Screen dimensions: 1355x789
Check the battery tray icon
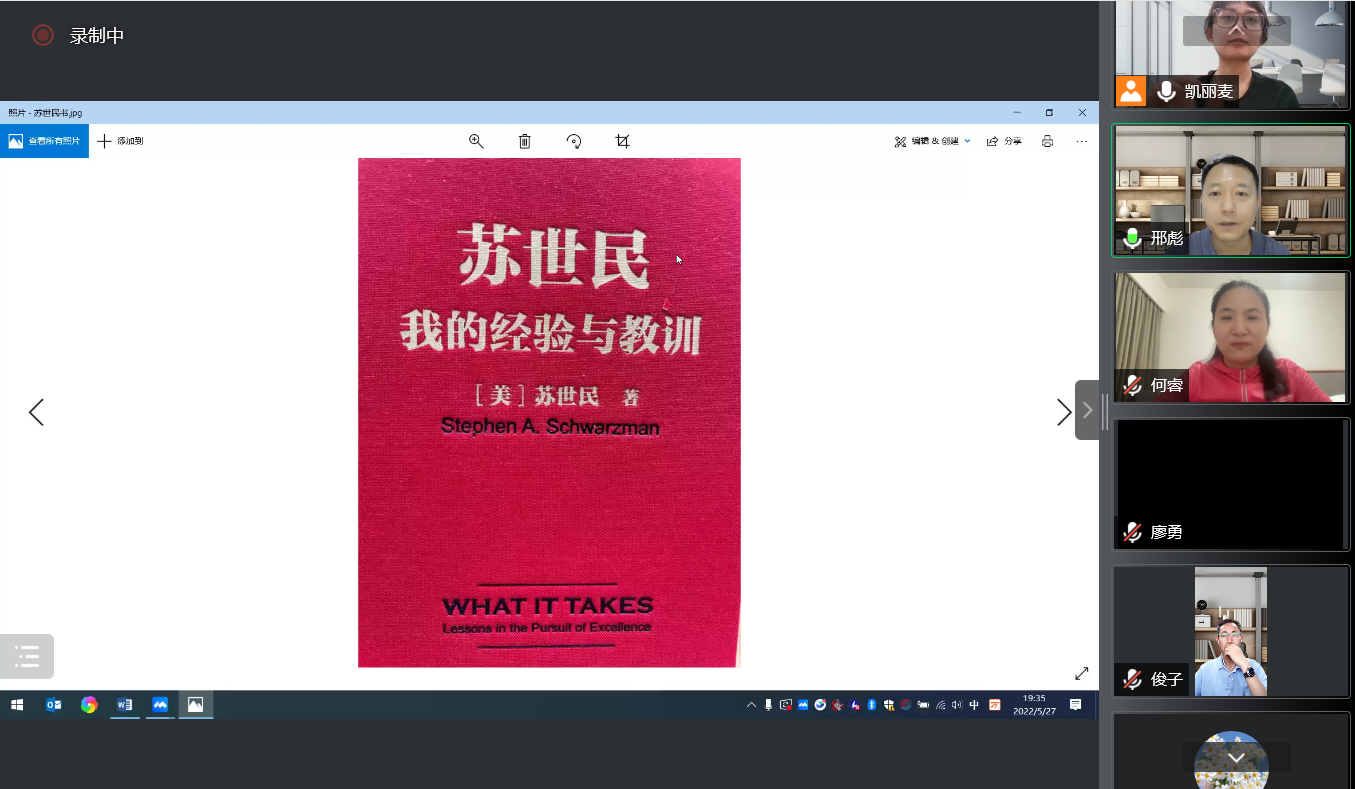923,705
